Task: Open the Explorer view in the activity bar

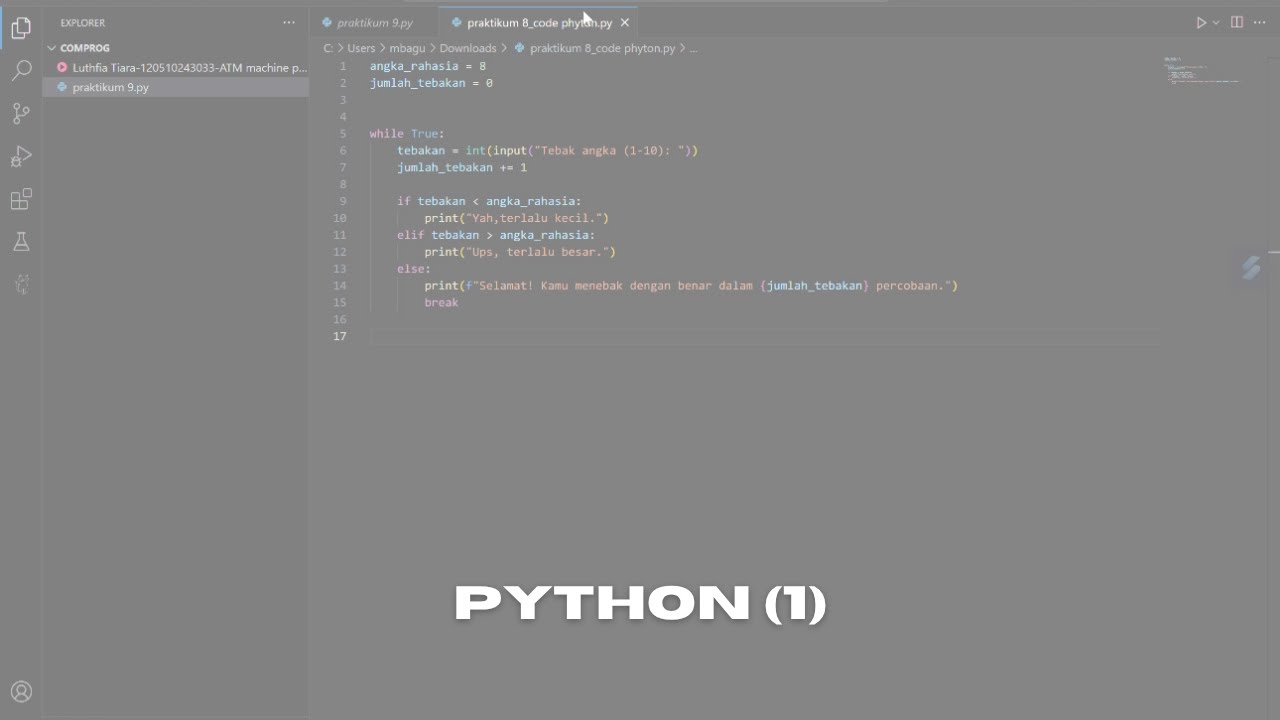Action: pyautogui.click(x=21, y=28)
